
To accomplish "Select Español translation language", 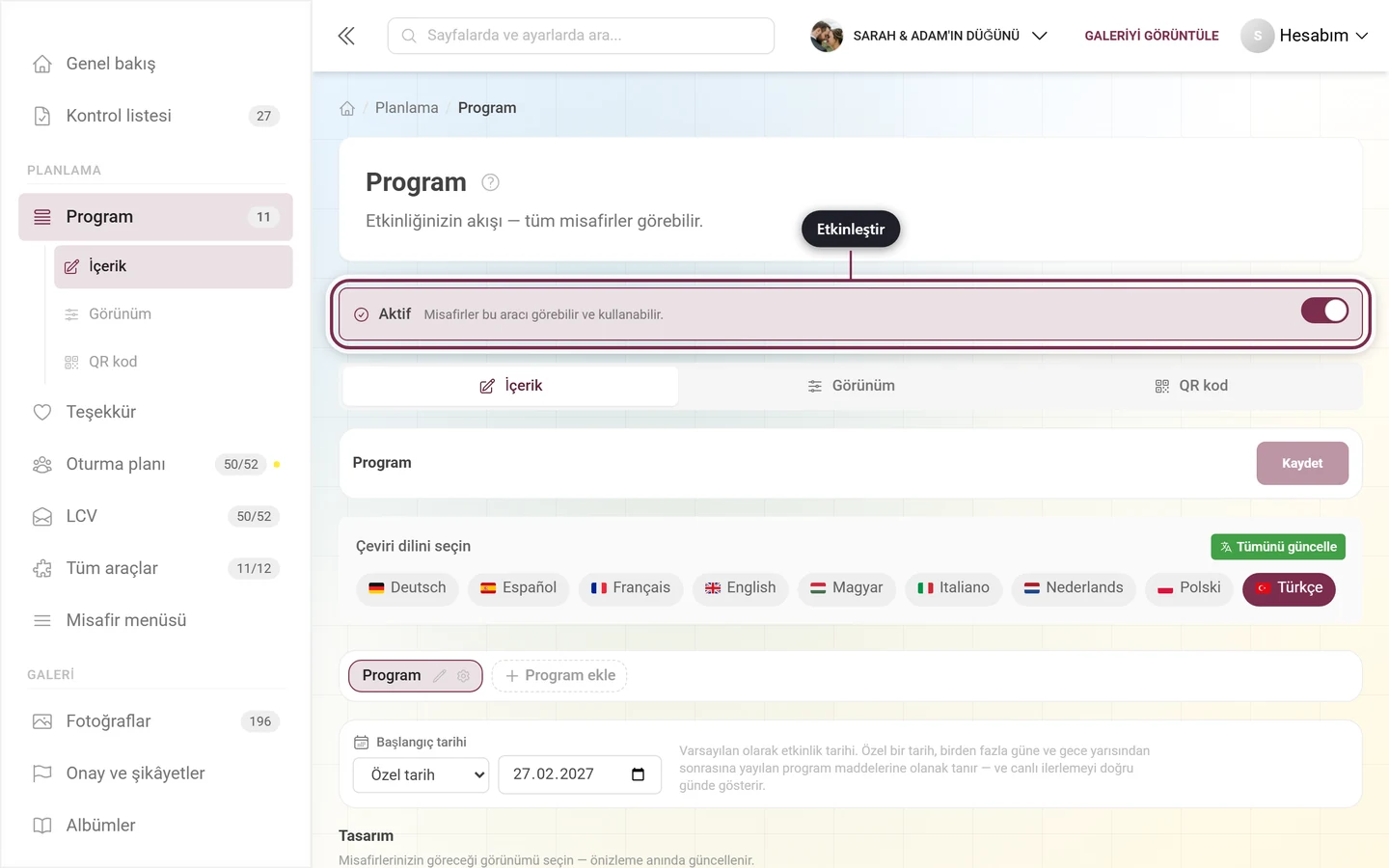I will [519, 588].
